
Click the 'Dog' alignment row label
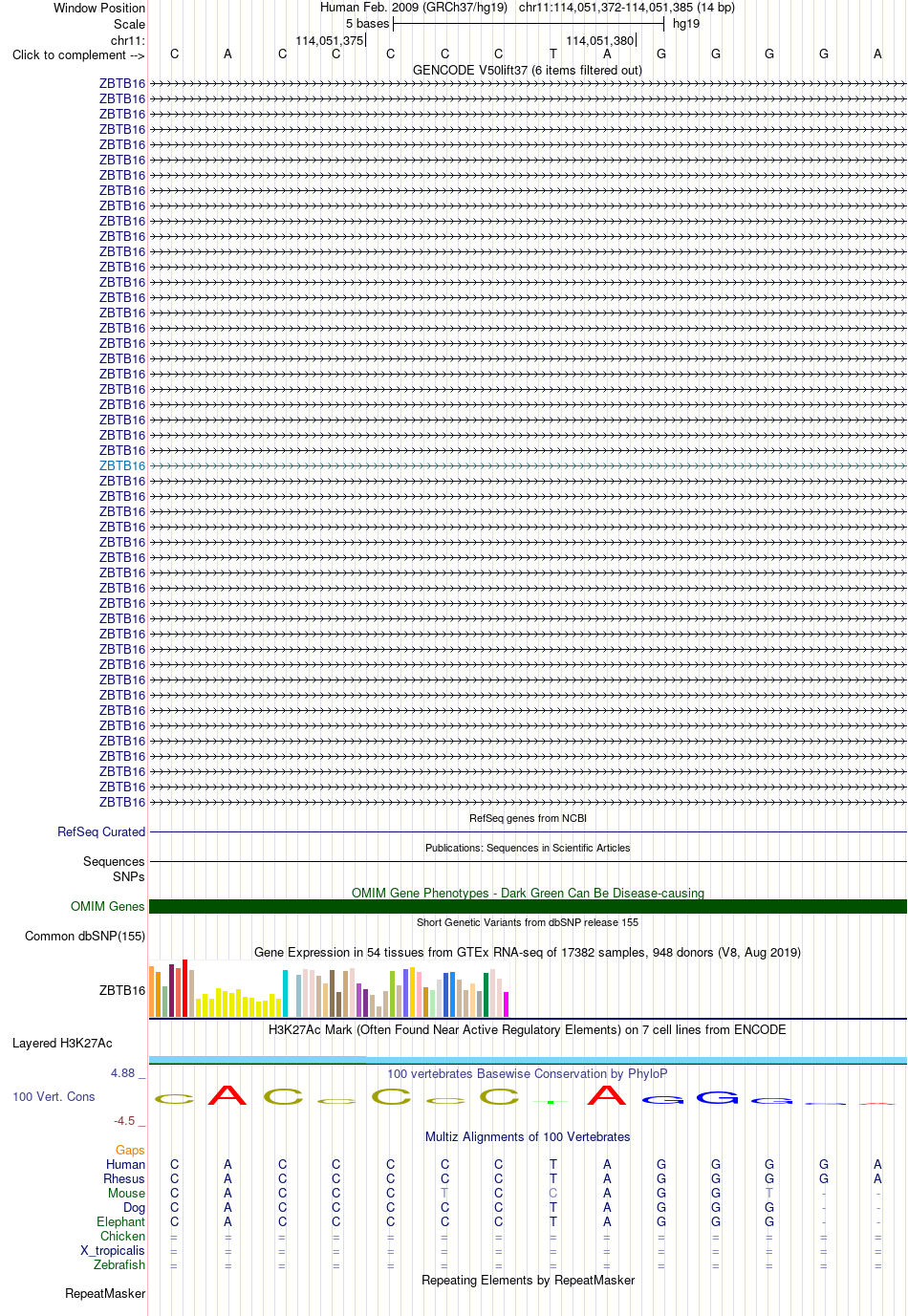click(135, 1208)
